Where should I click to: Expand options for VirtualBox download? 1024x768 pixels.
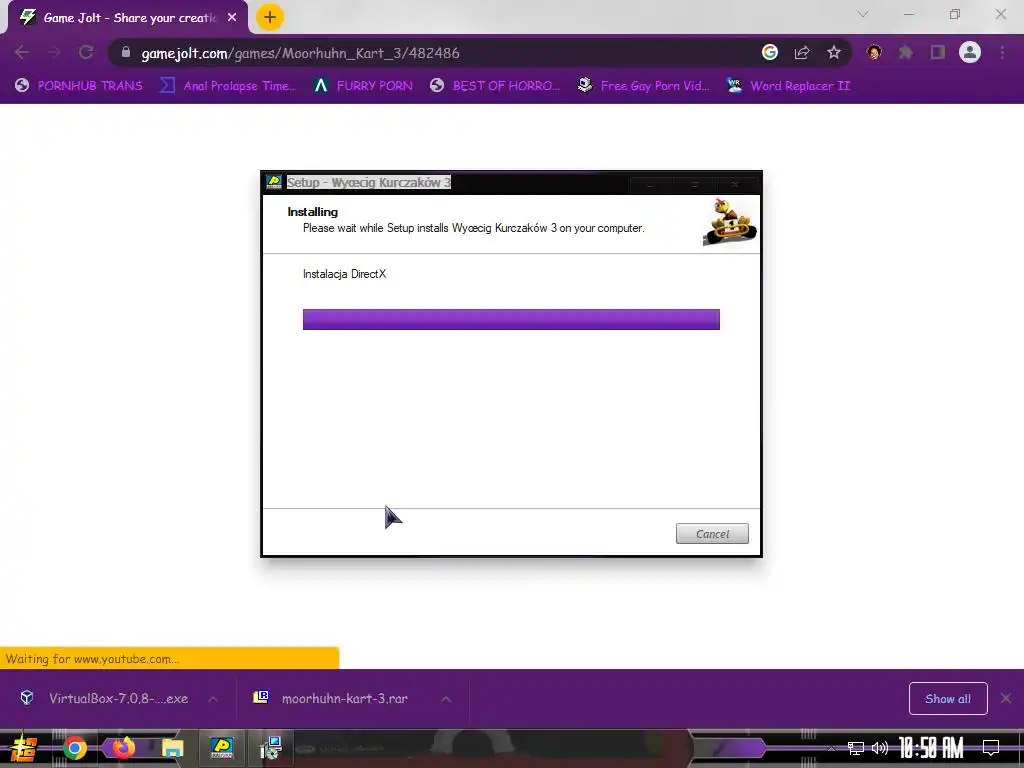(x=213, y=699)
